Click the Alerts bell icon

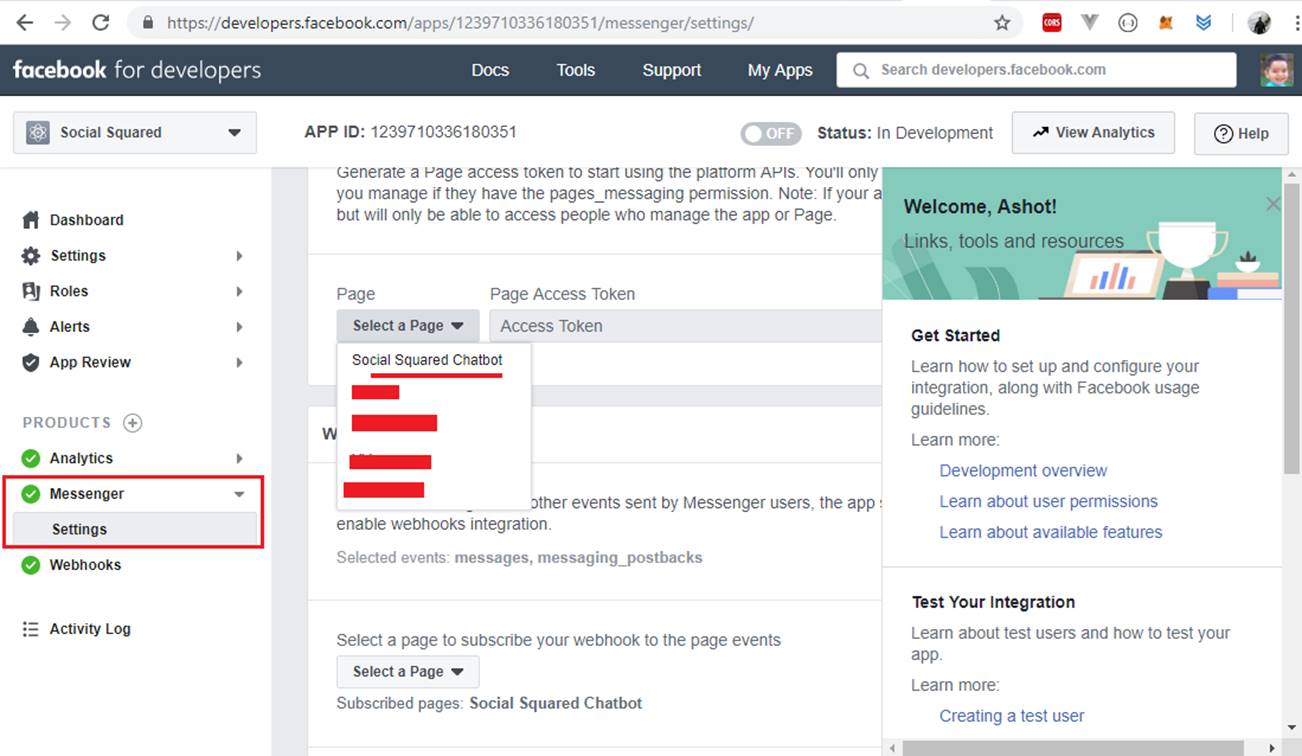coord(31,327)
